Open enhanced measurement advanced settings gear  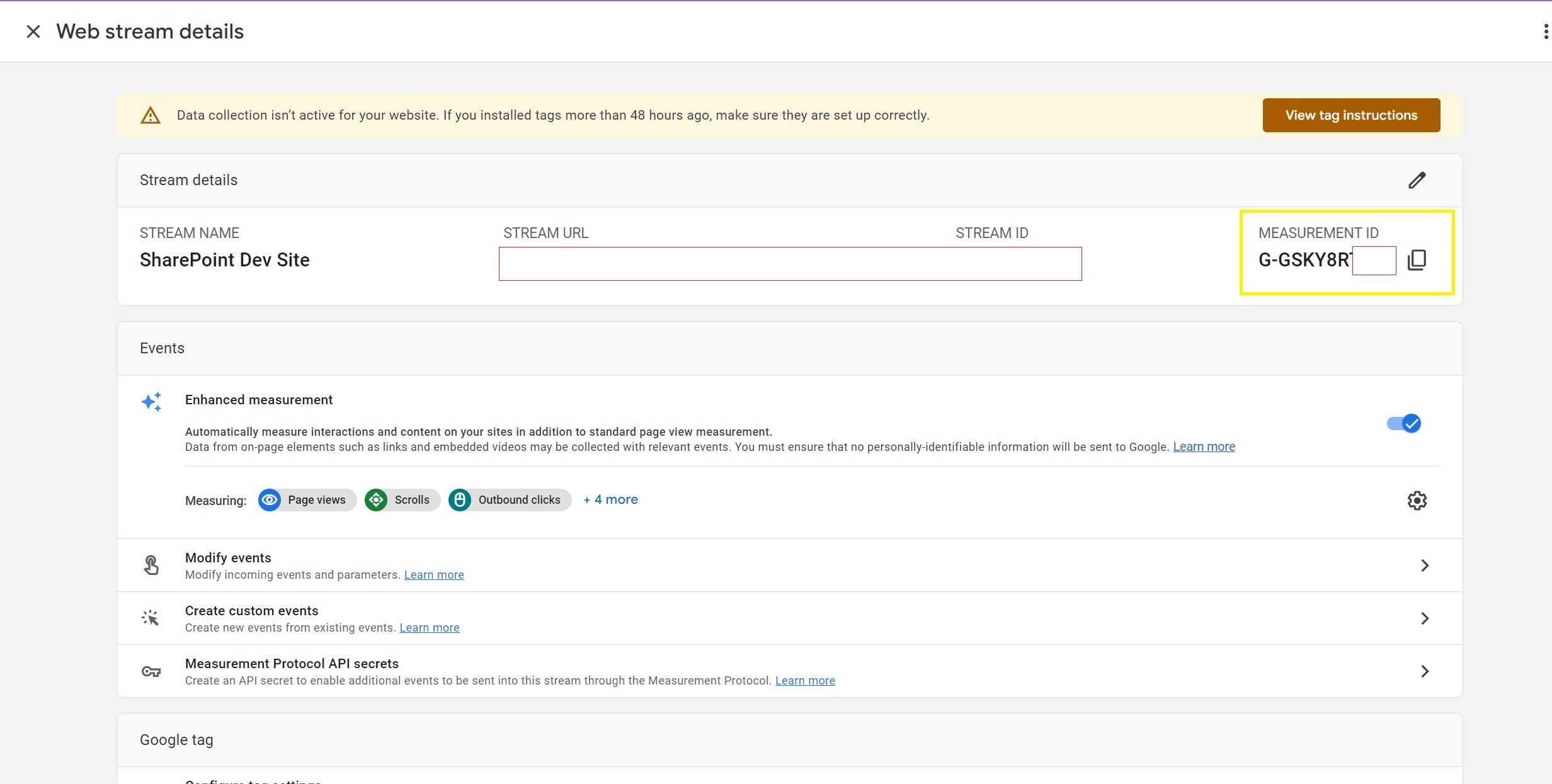pyautogui.click(x=1417, y=500)
